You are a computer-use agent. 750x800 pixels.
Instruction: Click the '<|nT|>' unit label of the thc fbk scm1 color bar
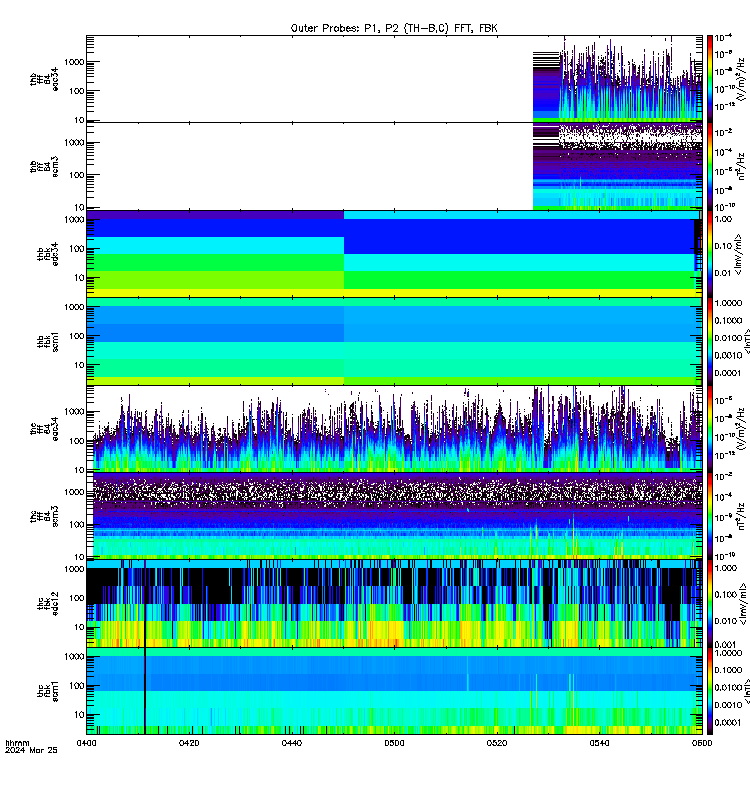[746, 691]
